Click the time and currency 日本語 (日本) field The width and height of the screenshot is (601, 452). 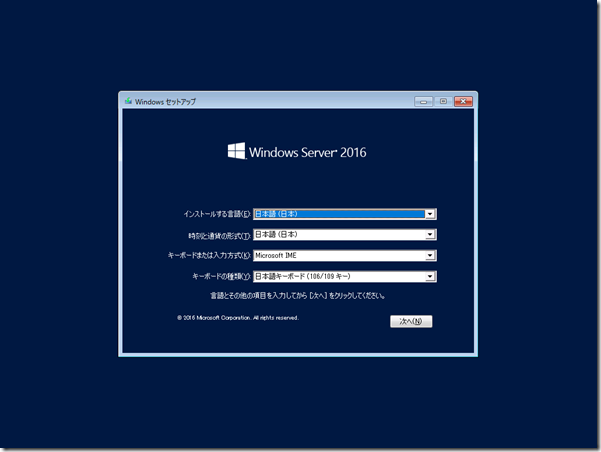point(338,235)
